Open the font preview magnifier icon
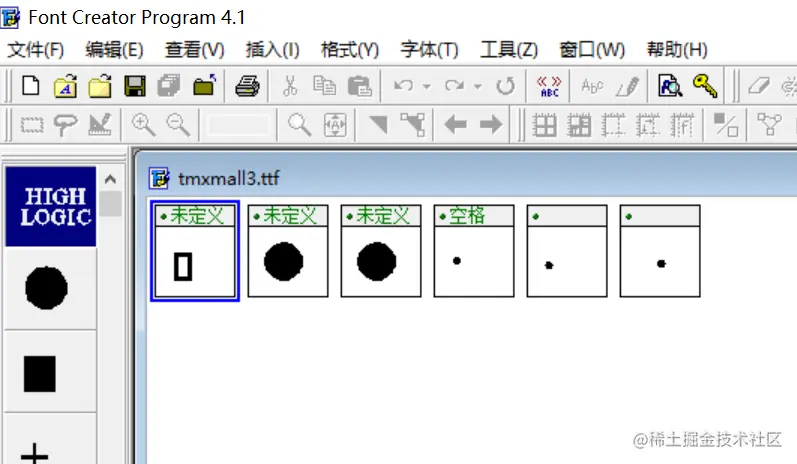Screen dimensions: 797x464 670,86
